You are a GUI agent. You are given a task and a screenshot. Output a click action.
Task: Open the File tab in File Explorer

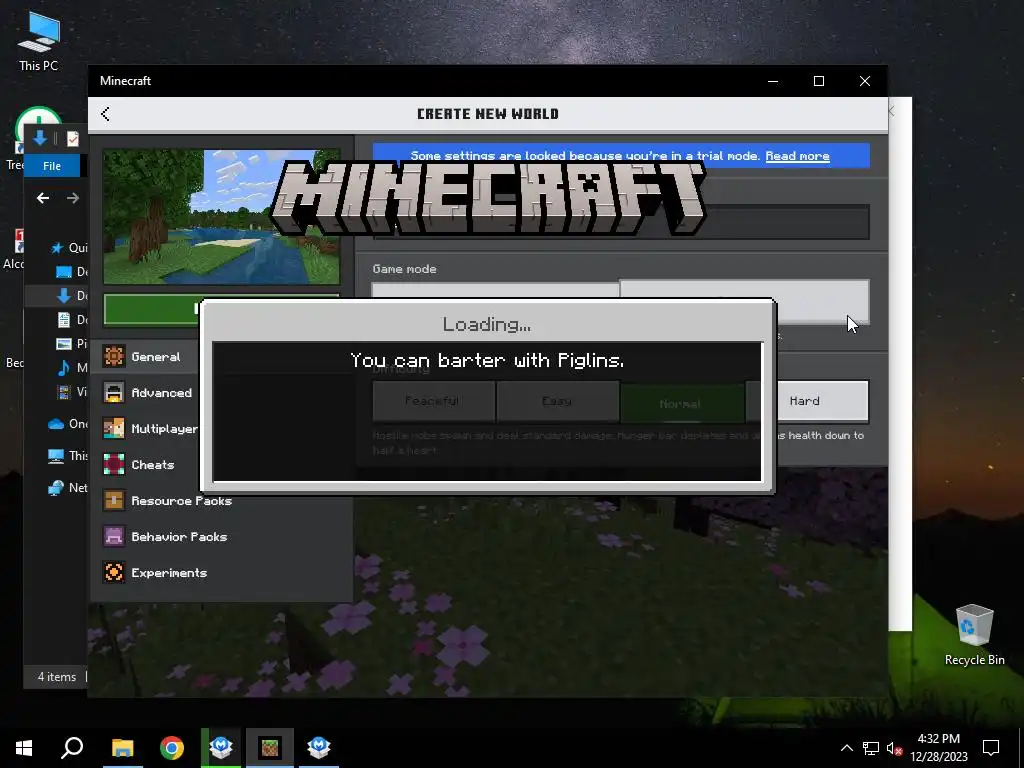(52, 166)
